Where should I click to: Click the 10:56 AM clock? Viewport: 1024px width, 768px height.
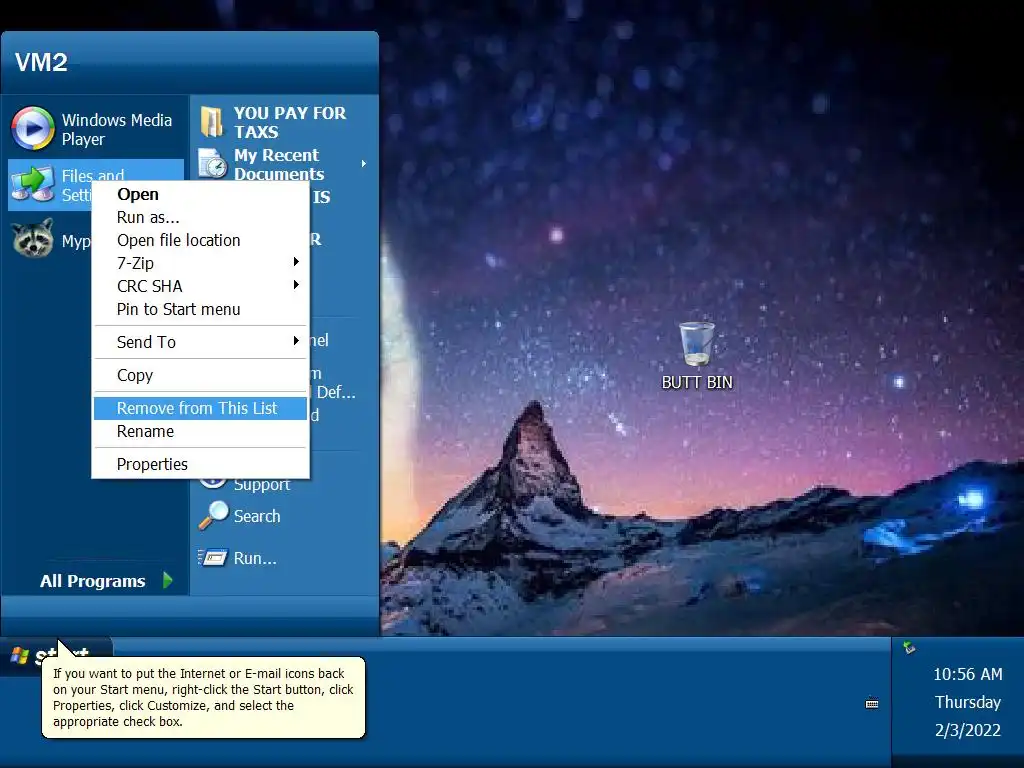pyautogui.click(x=967, y=675)
